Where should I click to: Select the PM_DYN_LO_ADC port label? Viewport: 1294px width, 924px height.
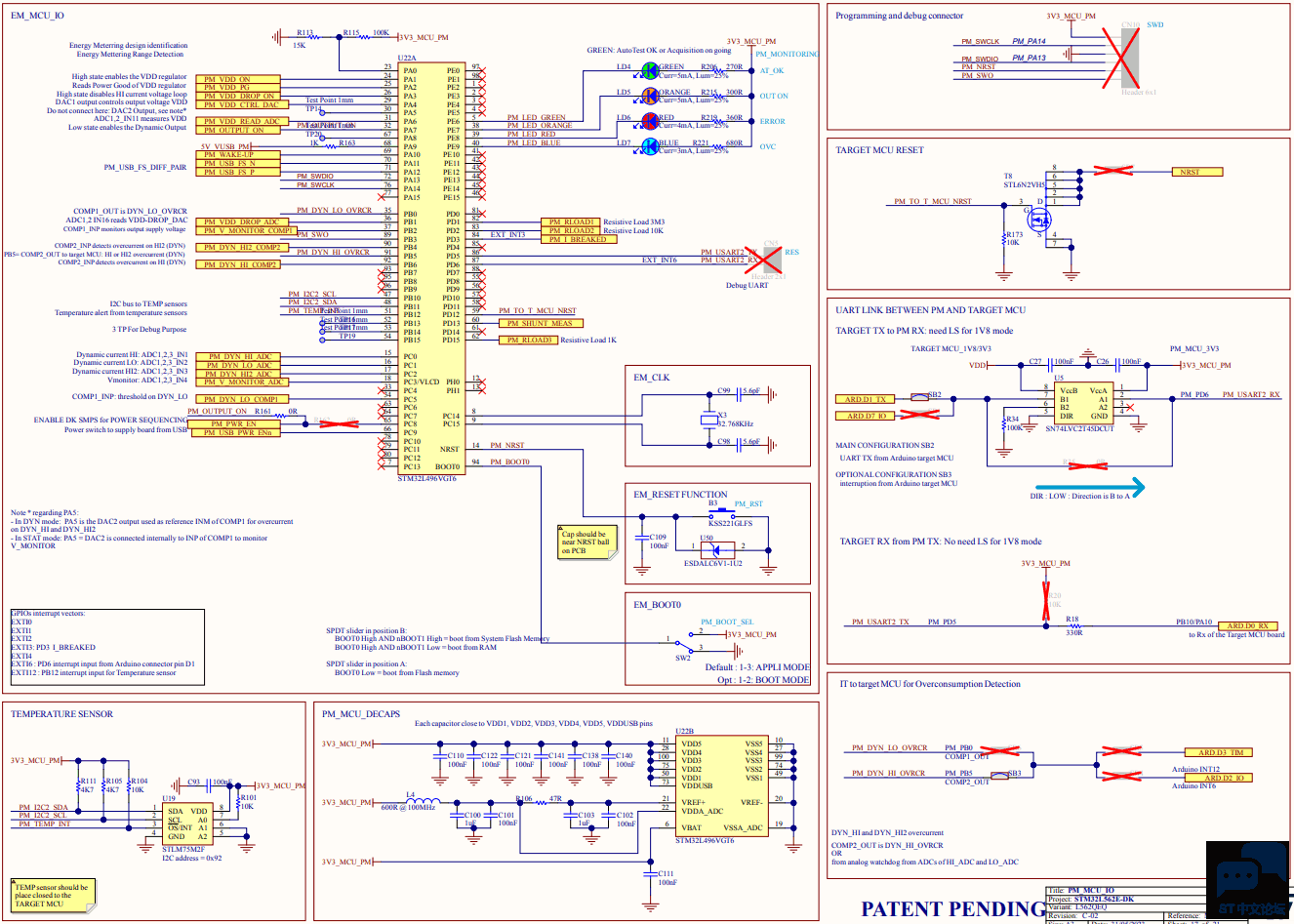coord(238,366)
